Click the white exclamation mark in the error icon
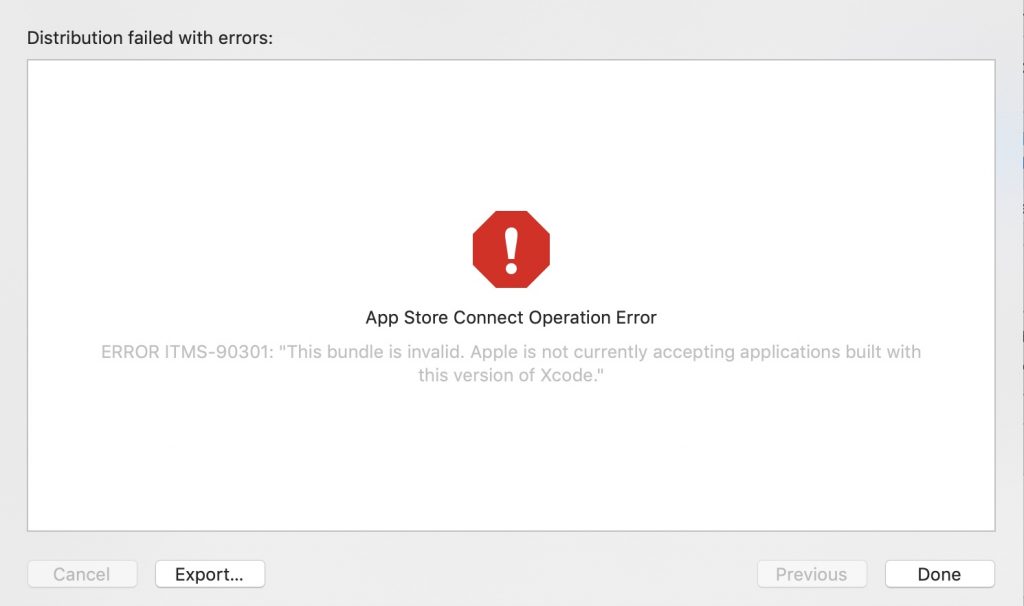Screen dimensions: 1024x606 [511, 250]
